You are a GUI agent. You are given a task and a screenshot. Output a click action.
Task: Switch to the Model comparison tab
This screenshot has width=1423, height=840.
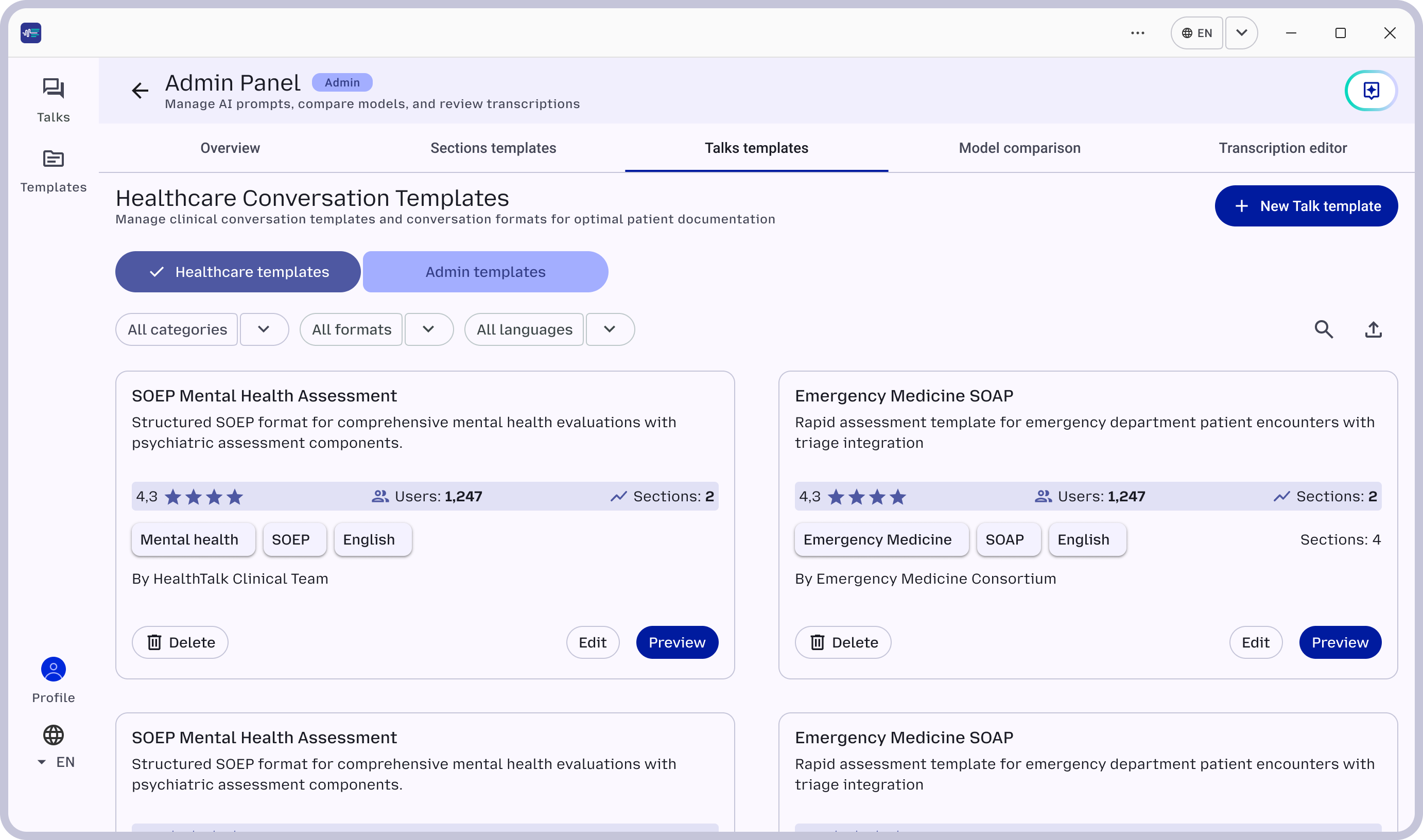point(1019,148)
